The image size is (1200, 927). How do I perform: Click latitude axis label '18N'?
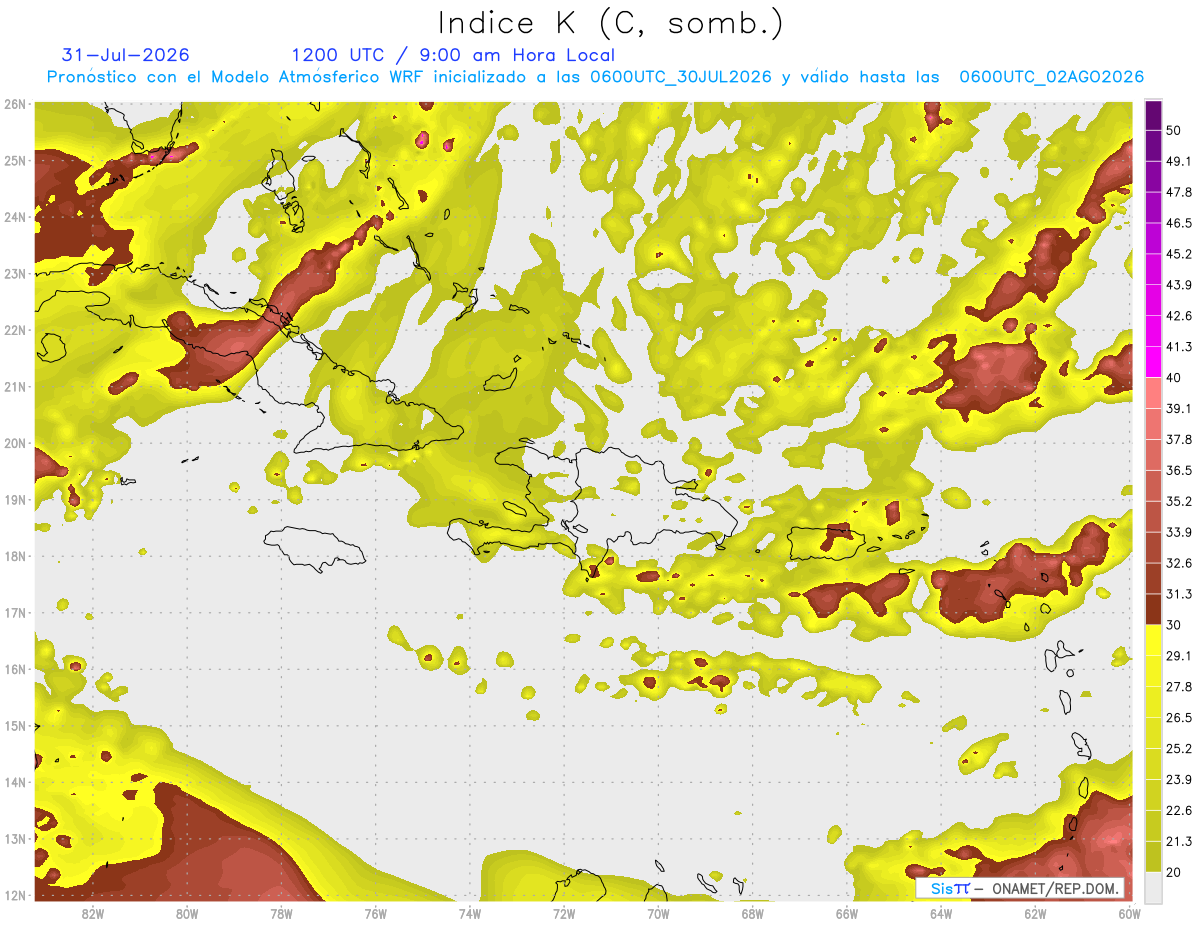pos(14,557)
